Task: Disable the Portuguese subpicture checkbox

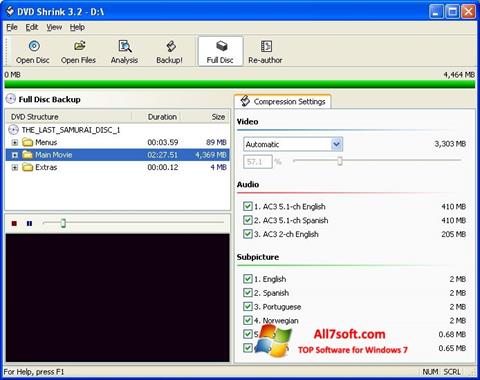Action: pyautogui.click(x=247, y=306)
